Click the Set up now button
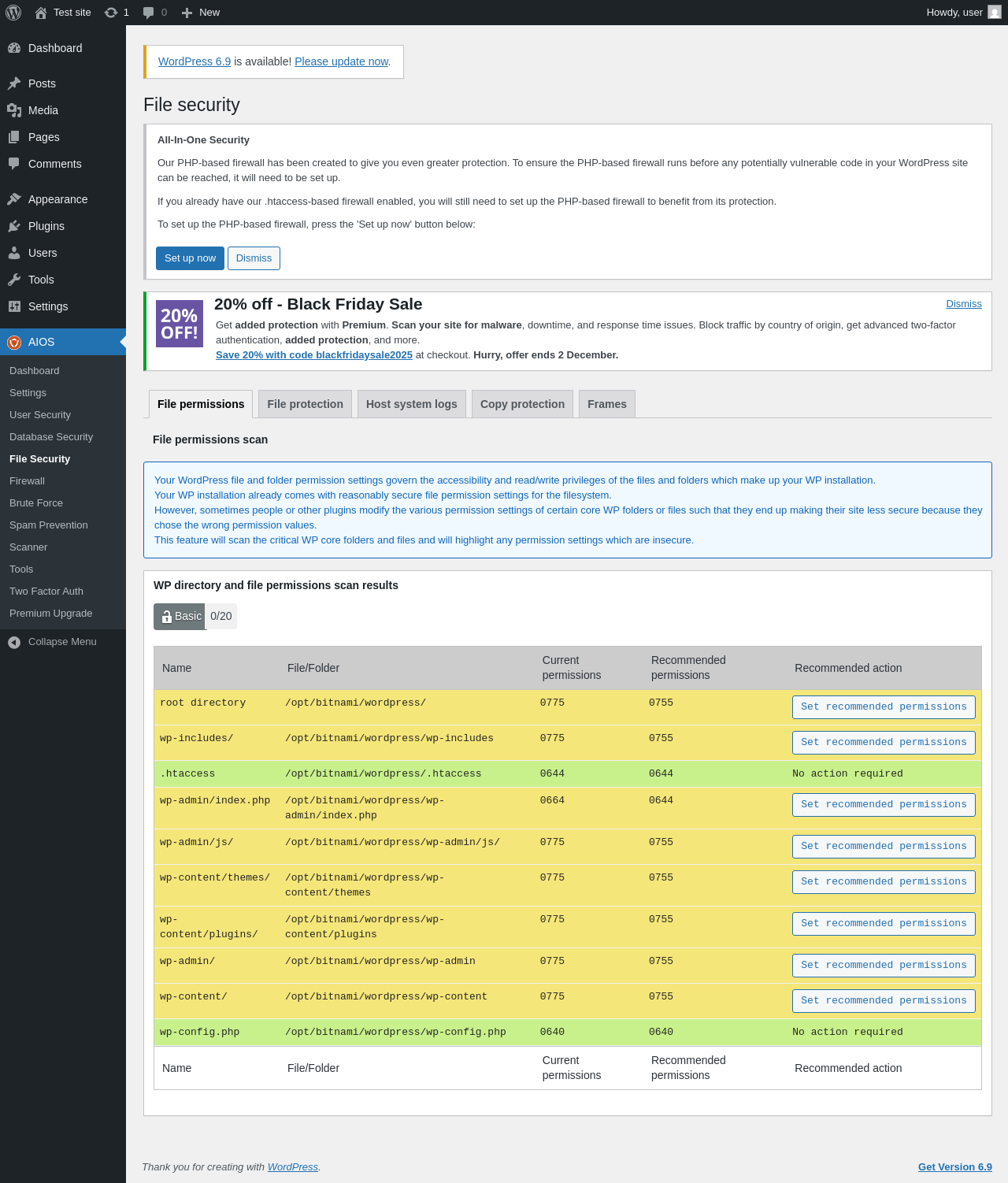The width and height of the screenshot is (1008, 1183). pyautogui.click(x=190, y=258)
